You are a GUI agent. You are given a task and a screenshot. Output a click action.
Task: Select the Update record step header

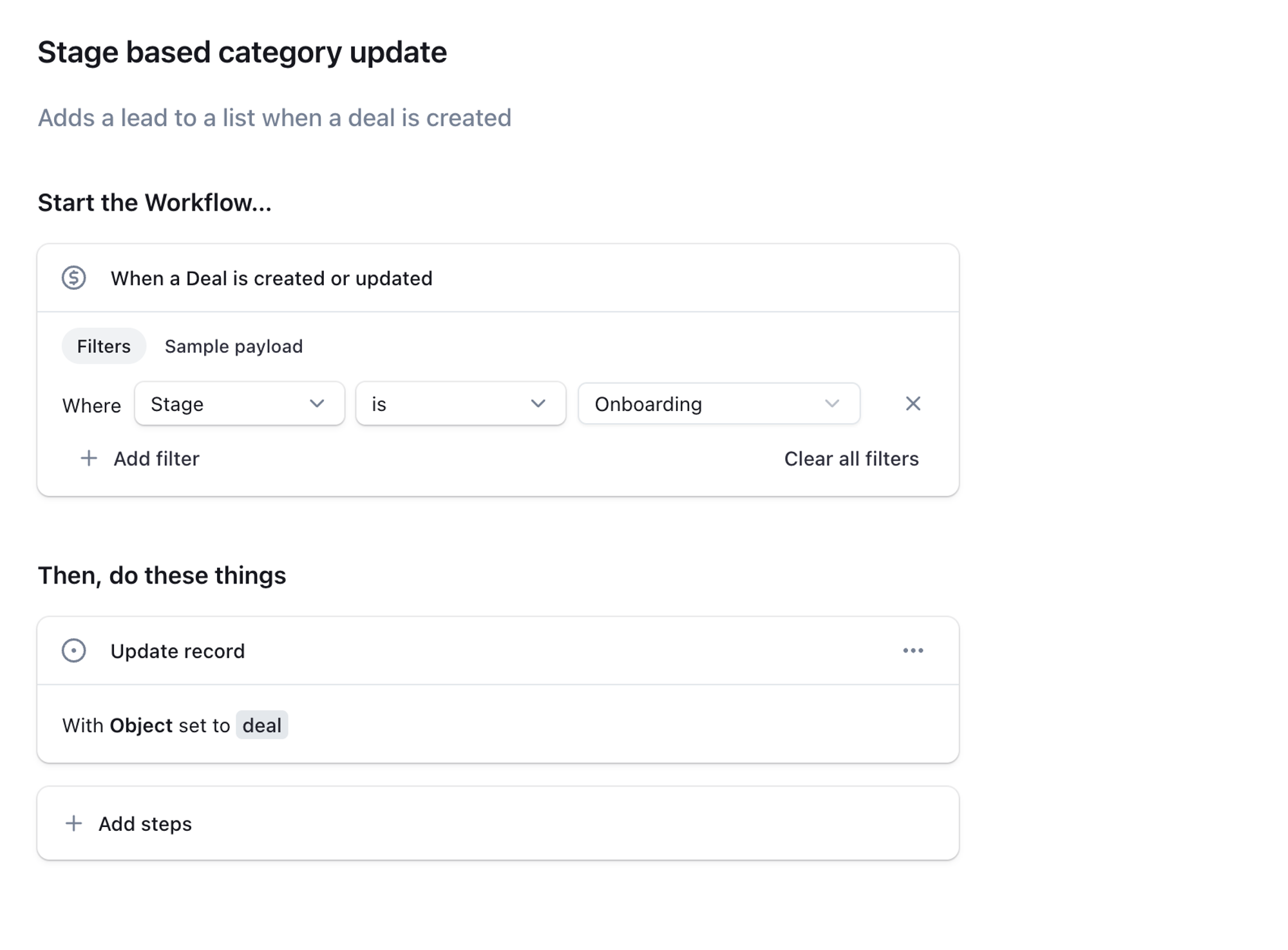(x=178, y=651)
